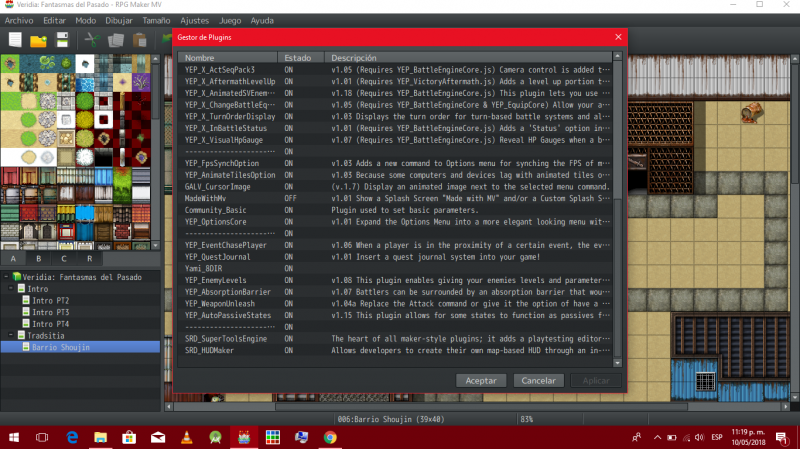Click tileset palette scroll down arrow
This screenshot has width=800, height=449.
pos(156,245)
